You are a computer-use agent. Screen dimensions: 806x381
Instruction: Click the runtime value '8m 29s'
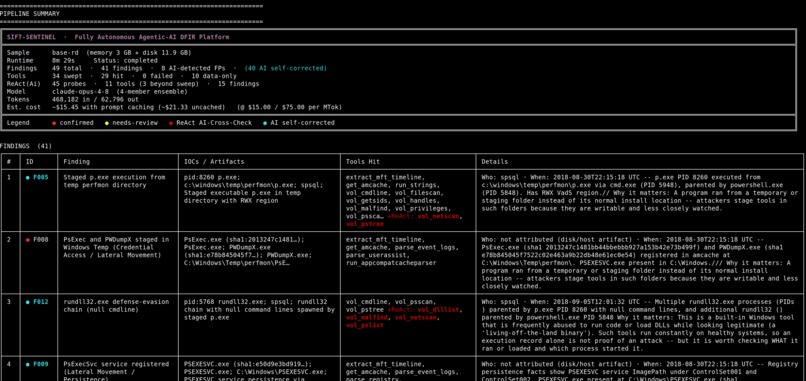click(63, 60)
